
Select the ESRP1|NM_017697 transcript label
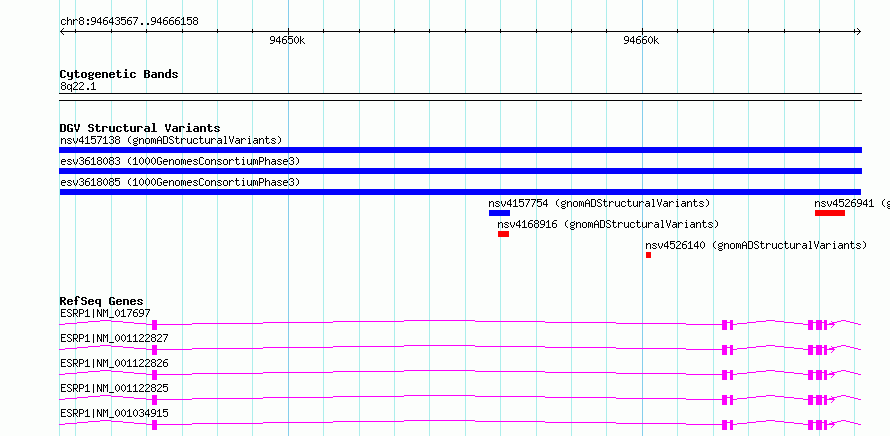(105, 313)
